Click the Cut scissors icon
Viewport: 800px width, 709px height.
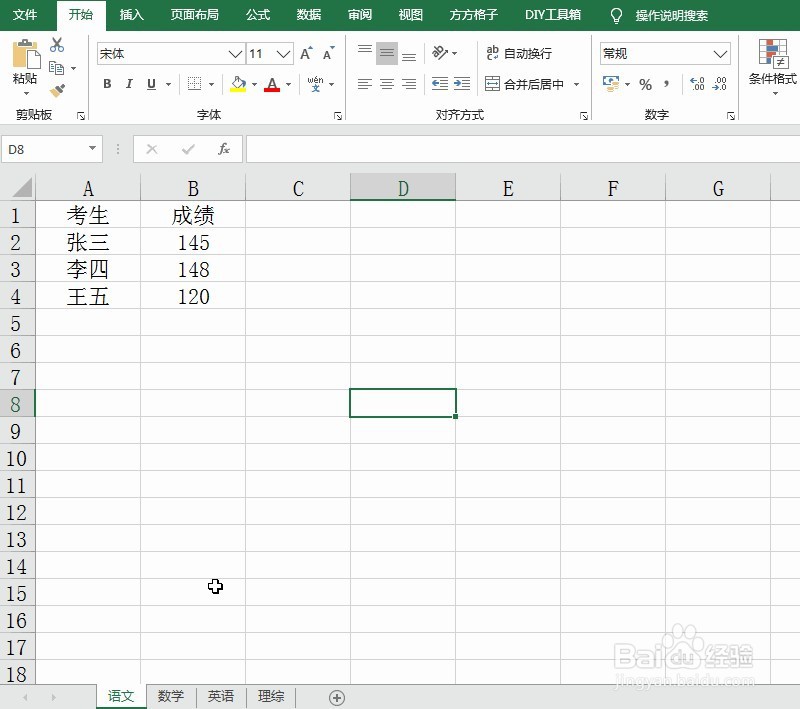coord(56,45)
